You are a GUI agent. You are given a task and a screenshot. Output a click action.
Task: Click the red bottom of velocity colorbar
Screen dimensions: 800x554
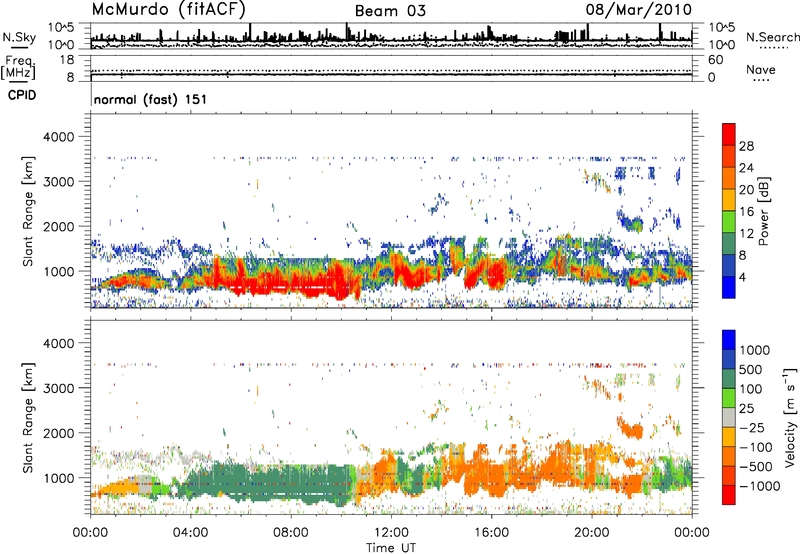(729, 495)
